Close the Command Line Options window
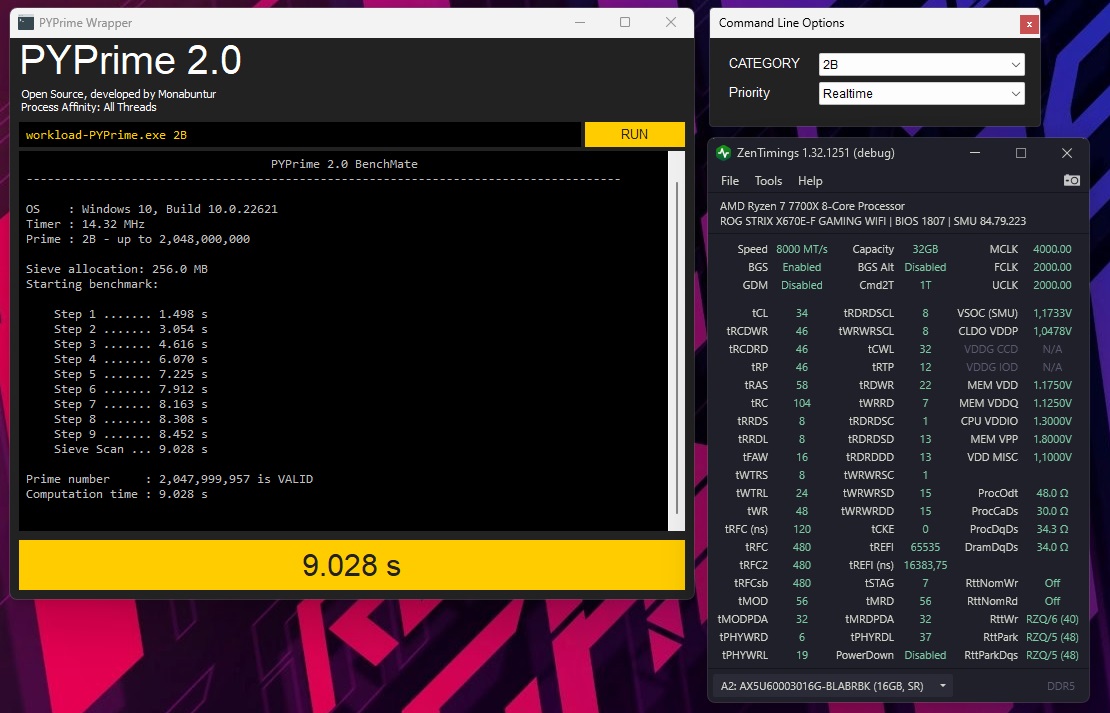 pos(1029,24)
